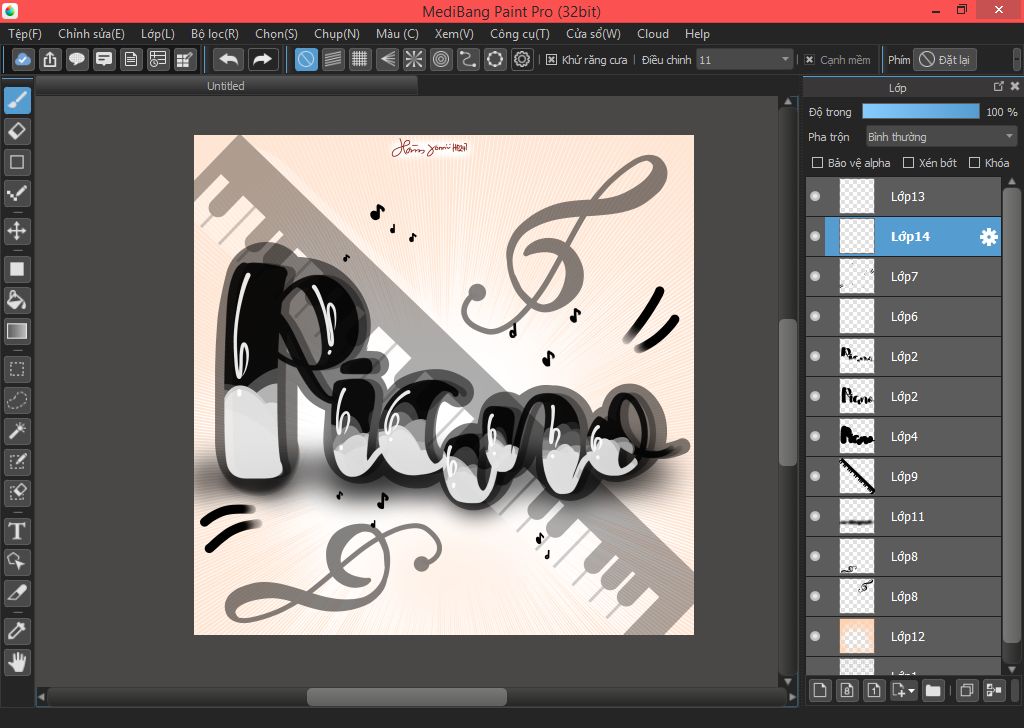Select the rectangular Selection tool
This screenshot has height=728, width=1024.
click(17, 369)
